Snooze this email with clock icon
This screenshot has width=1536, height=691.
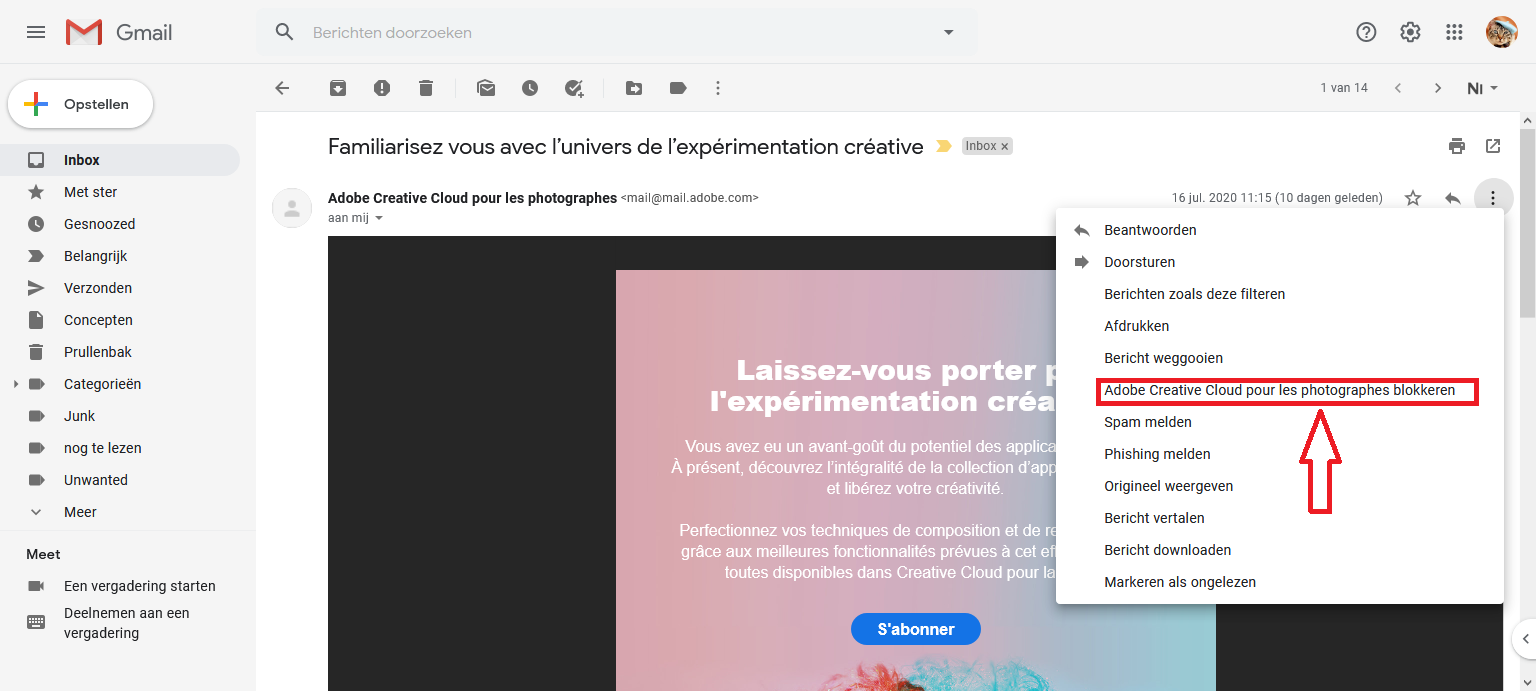point(530,88)
